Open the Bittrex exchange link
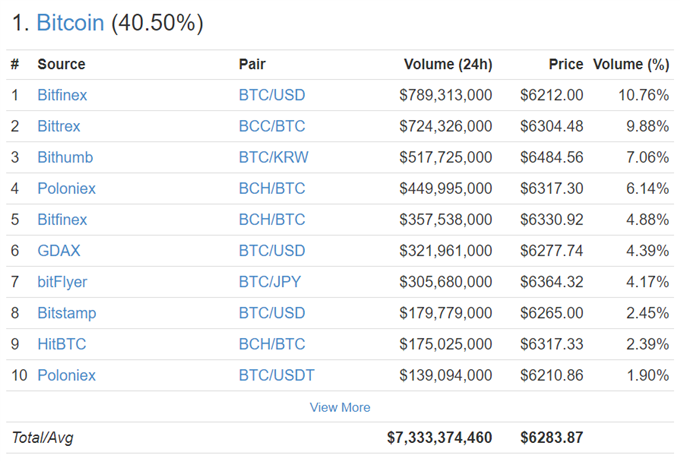The image size is (680, 461). coord(59,126)
